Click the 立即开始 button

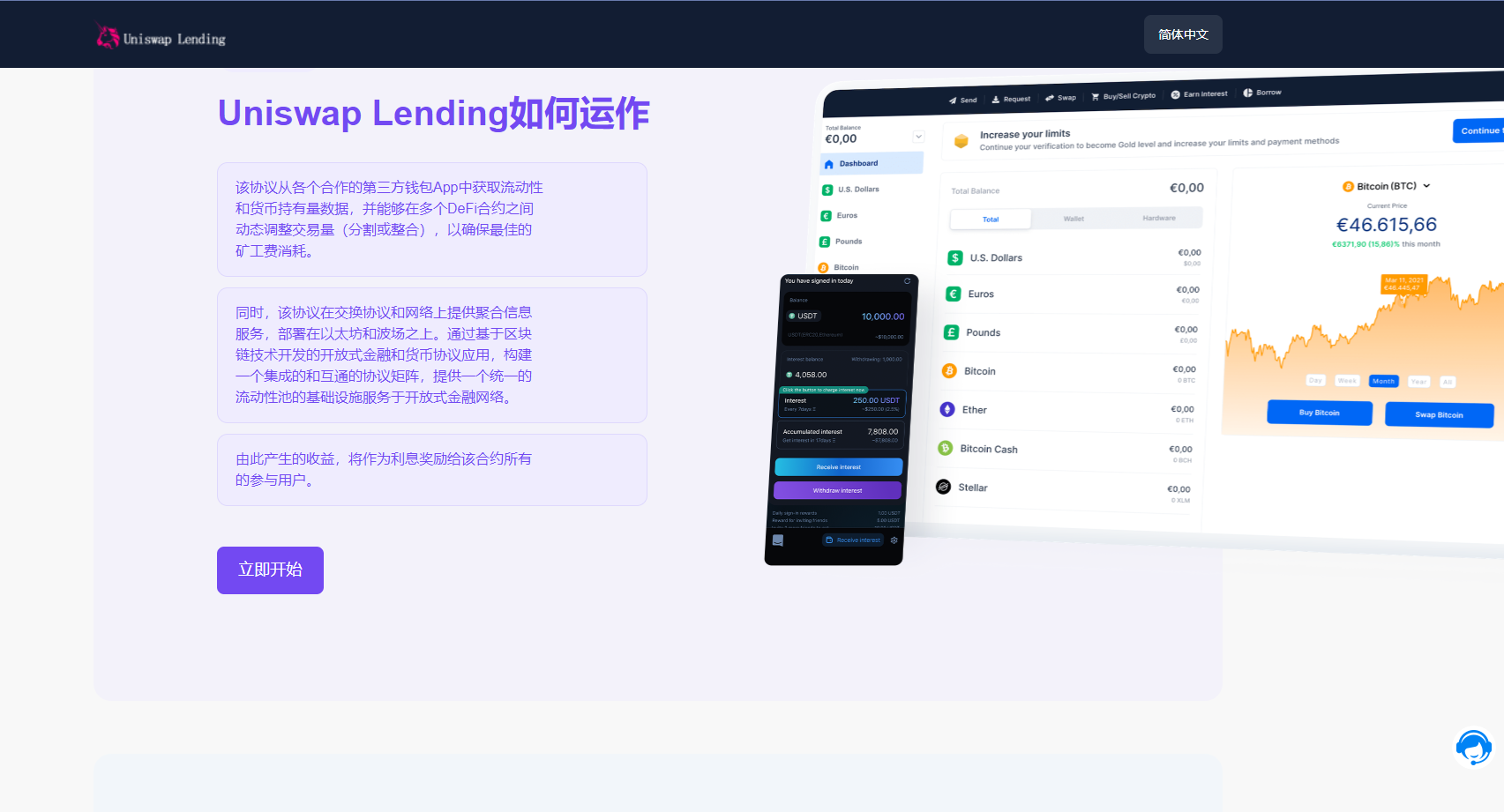pyautogui.click(x=270, y=570)
